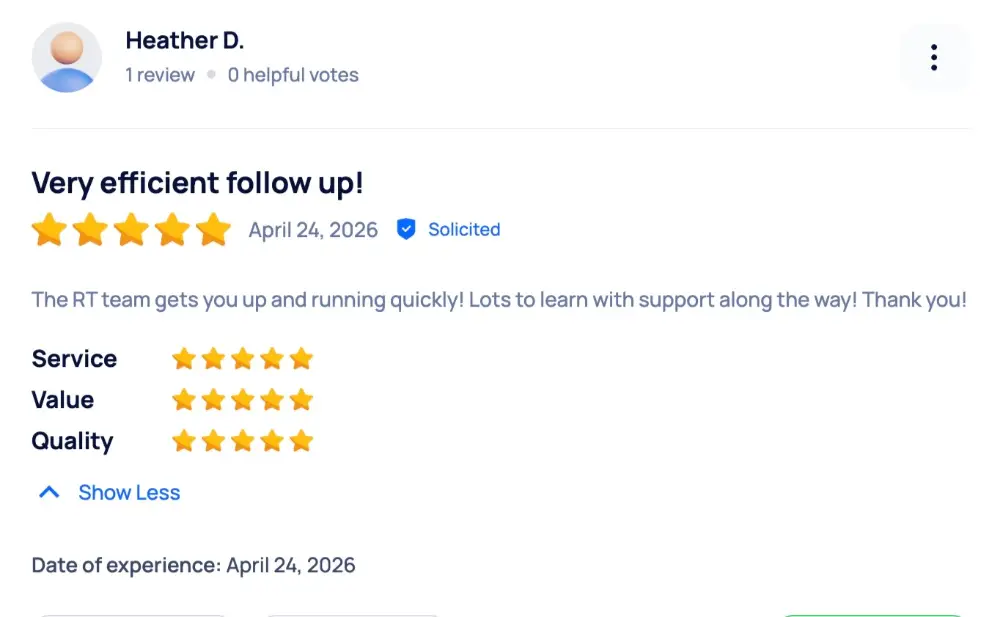Open the three-dot options menu

coord(934,57)
